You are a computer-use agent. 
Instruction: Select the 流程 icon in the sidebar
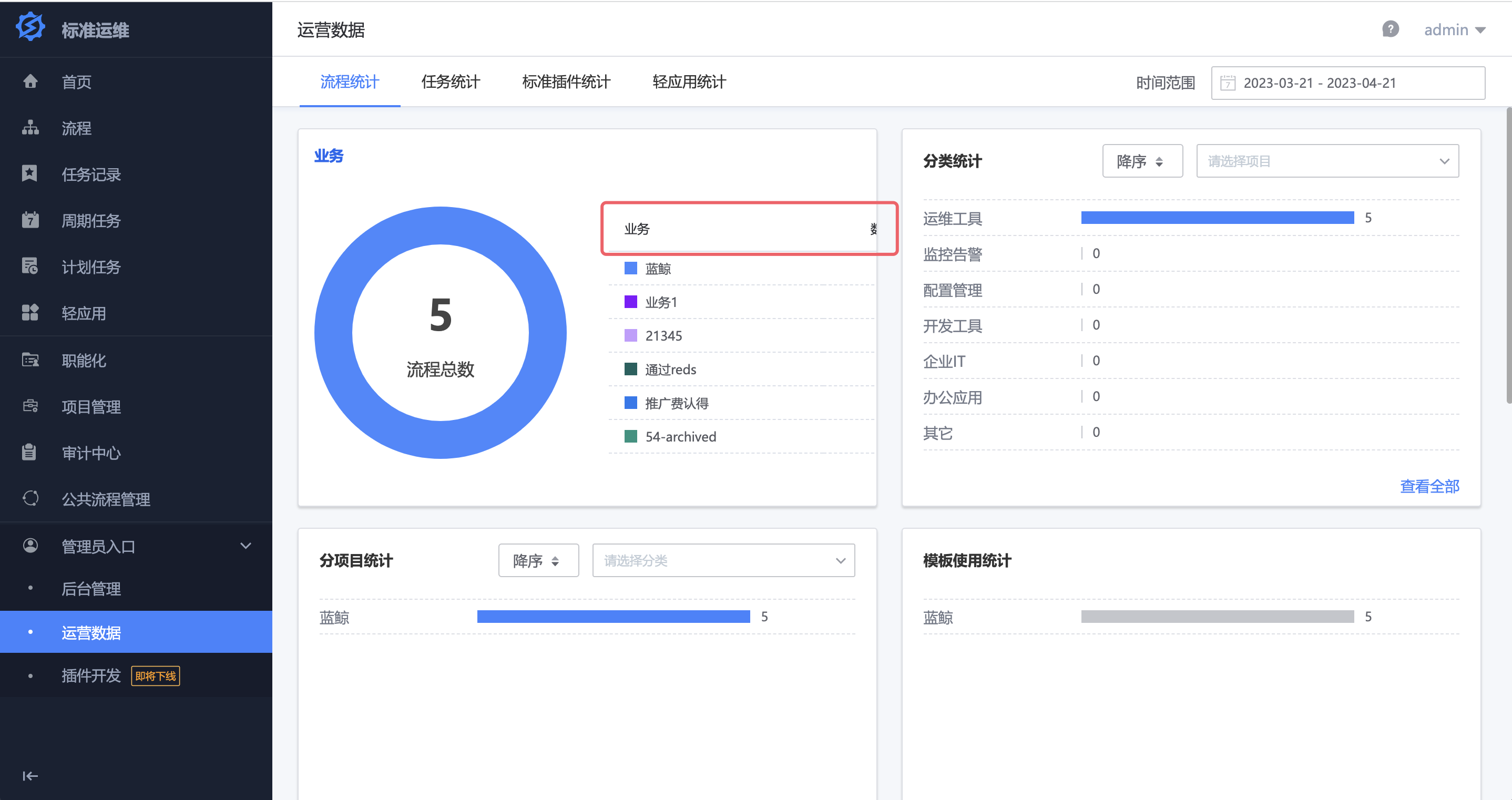30,128
